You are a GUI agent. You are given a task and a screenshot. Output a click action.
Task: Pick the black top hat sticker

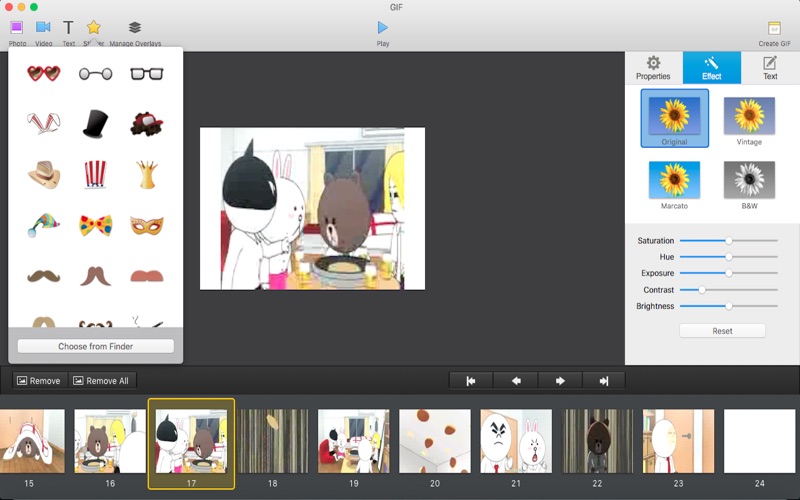95,123
